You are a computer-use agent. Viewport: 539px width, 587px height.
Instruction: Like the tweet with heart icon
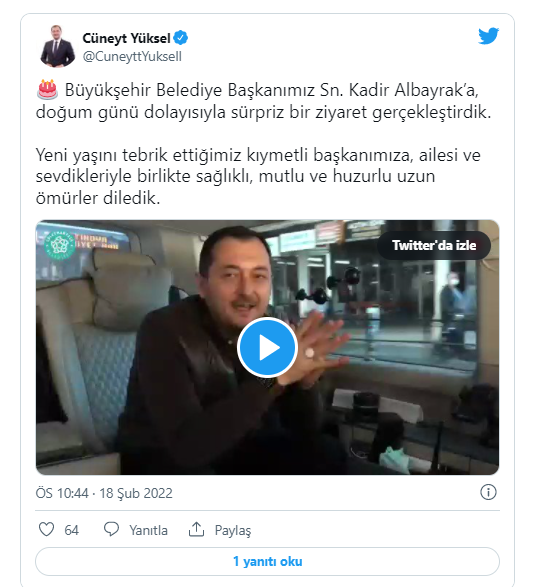pos(46,529)
